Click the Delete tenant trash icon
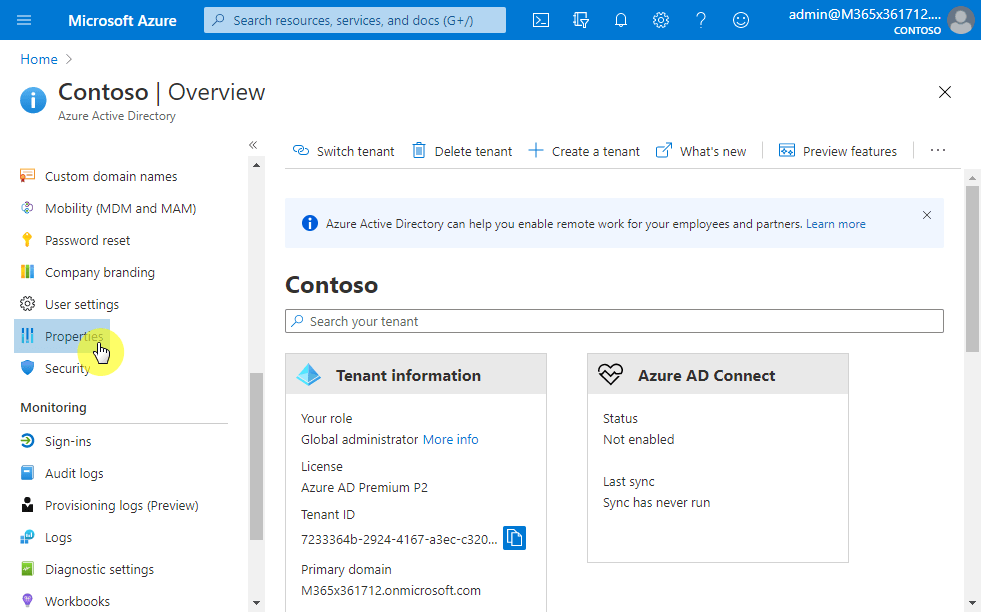 coord(419,151)
